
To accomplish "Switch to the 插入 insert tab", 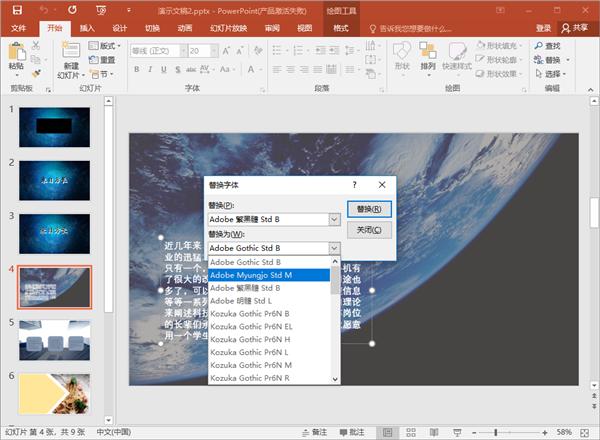I will click(87, 28).
